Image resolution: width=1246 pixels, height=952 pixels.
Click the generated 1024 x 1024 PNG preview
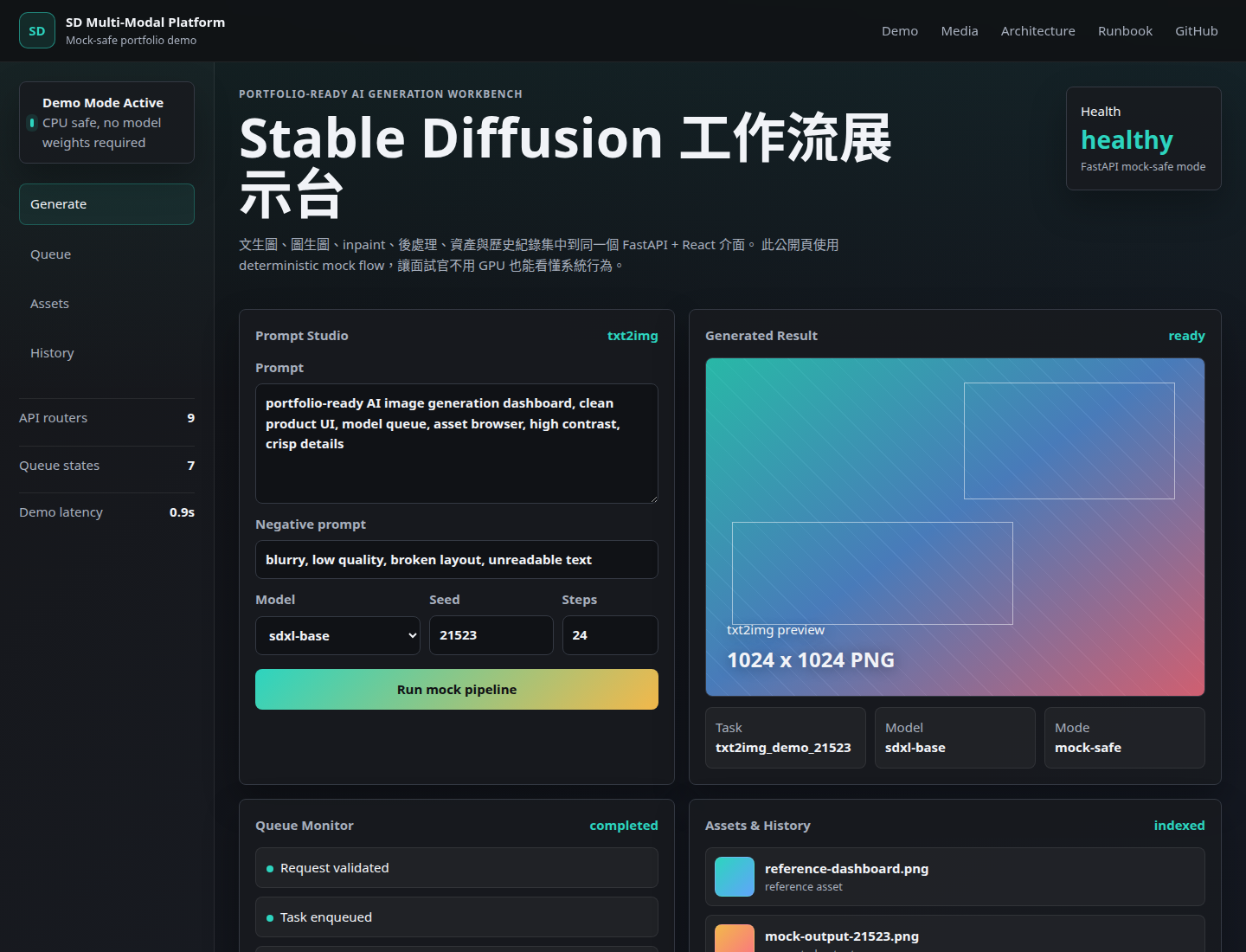click(955, 527)
